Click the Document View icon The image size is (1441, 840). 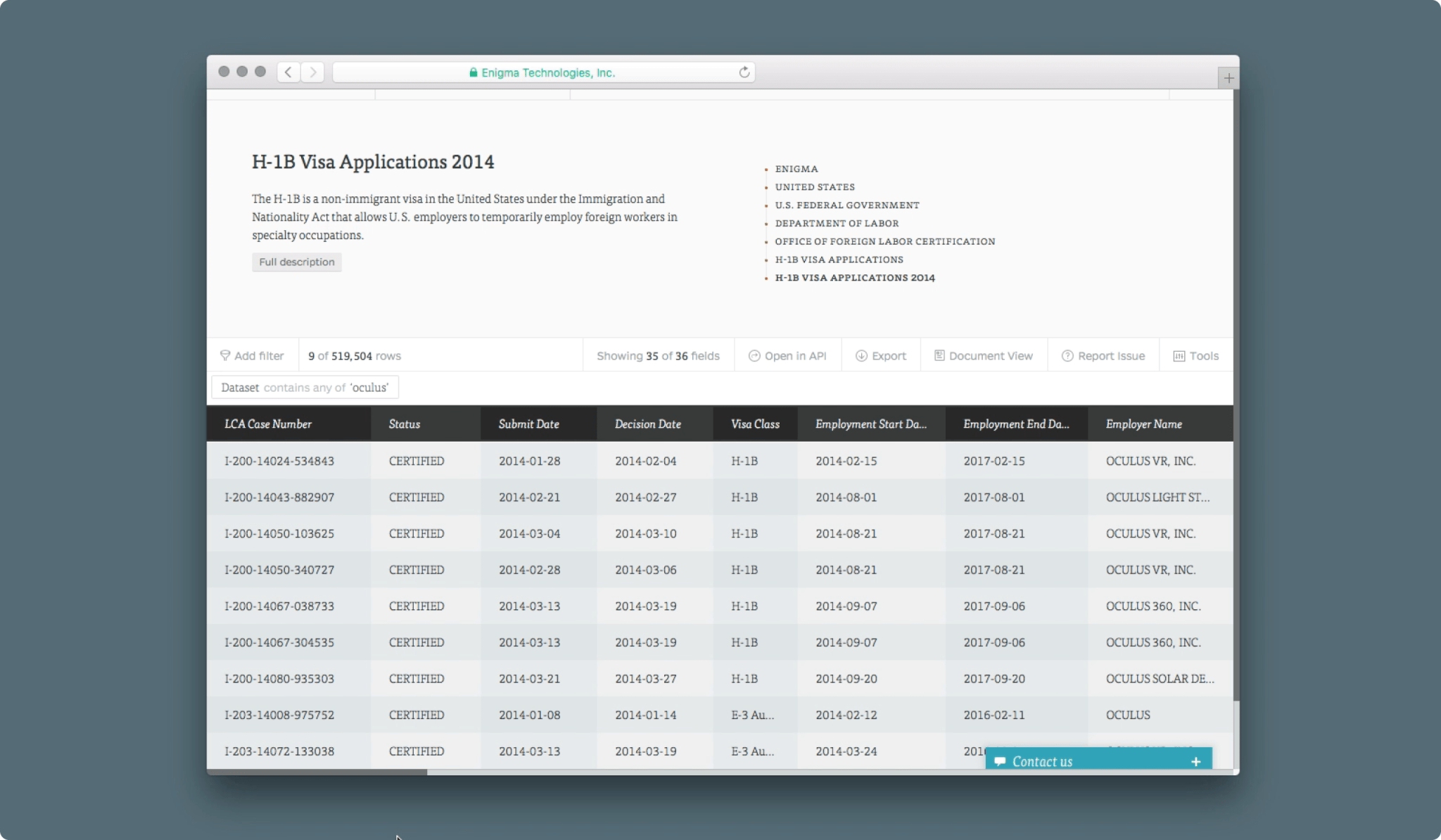[939, 355]
